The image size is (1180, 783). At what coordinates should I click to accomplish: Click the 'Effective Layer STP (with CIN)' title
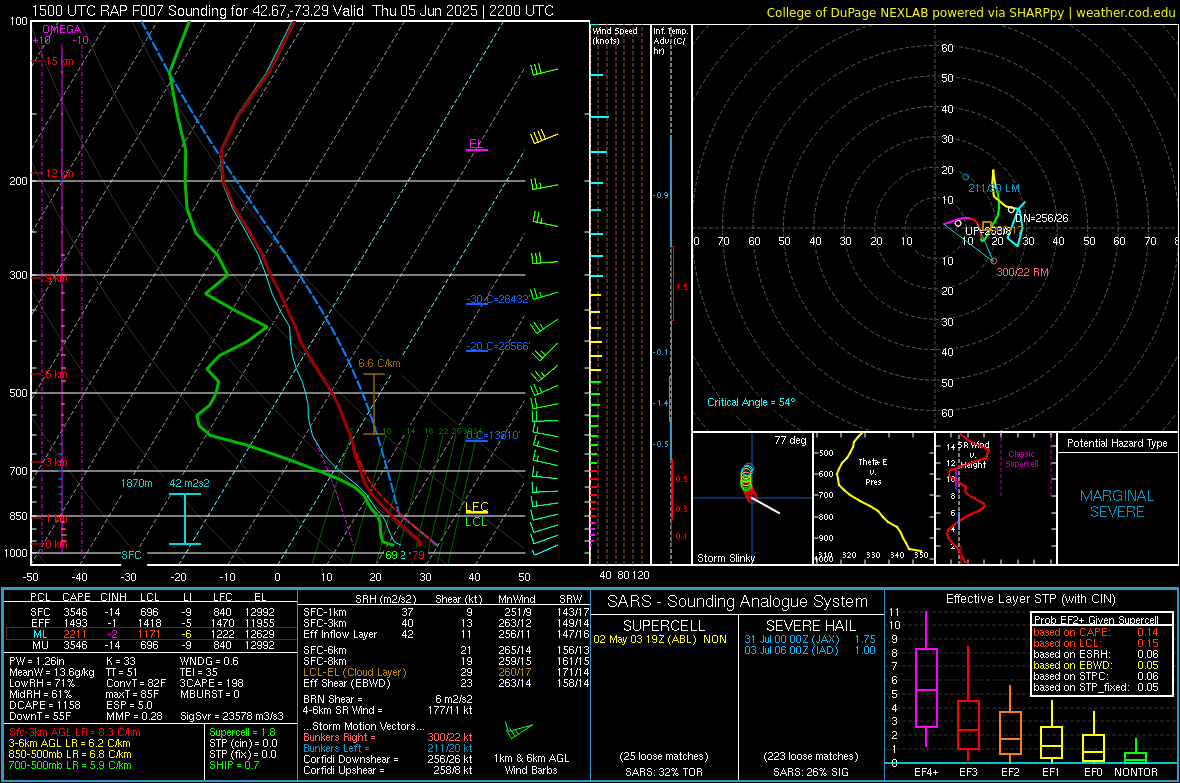1031,599
